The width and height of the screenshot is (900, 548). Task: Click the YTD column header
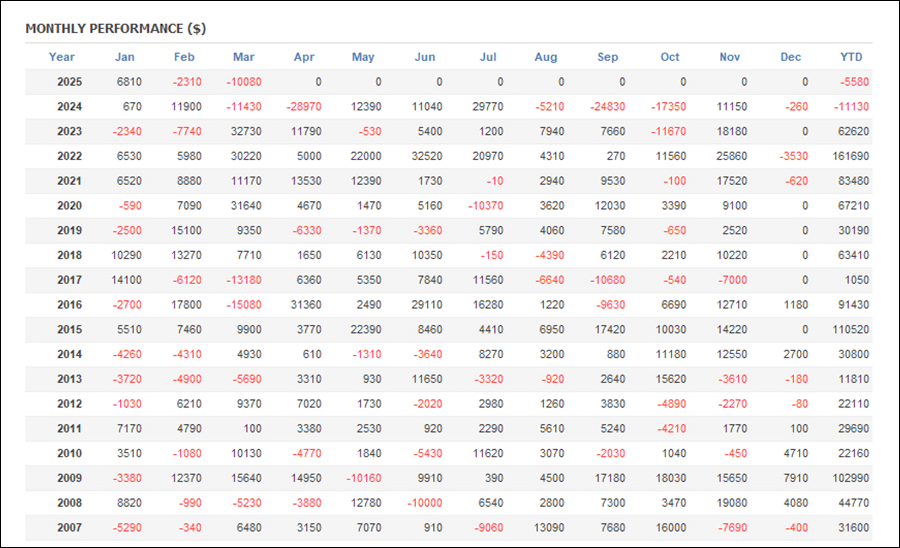point(851,57)
